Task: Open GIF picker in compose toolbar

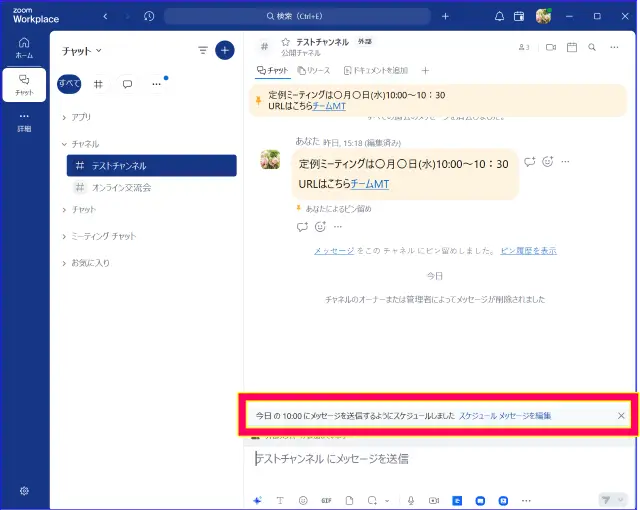Action: 326,500
